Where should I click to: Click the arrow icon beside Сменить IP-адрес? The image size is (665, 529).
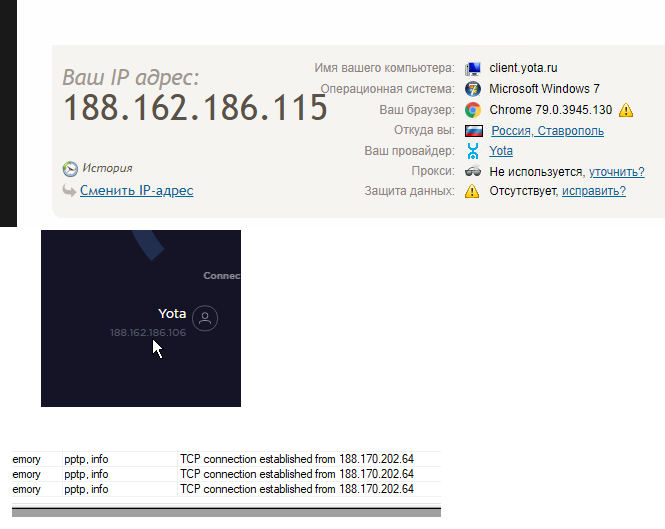coord(69,190)
